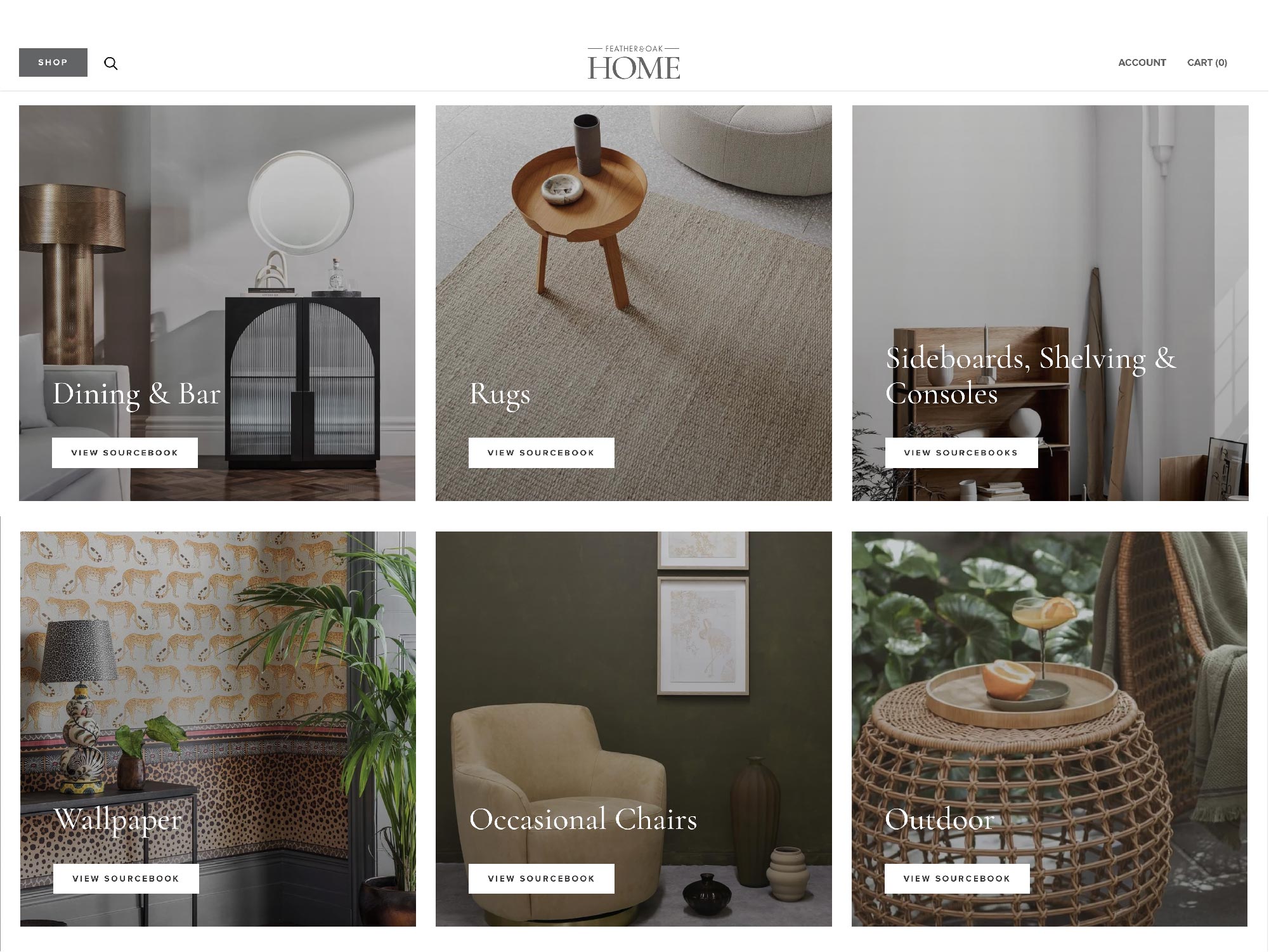Click the Outdoor heading
The width and height of the screenshot is (1269, 952).
(939, 819)
